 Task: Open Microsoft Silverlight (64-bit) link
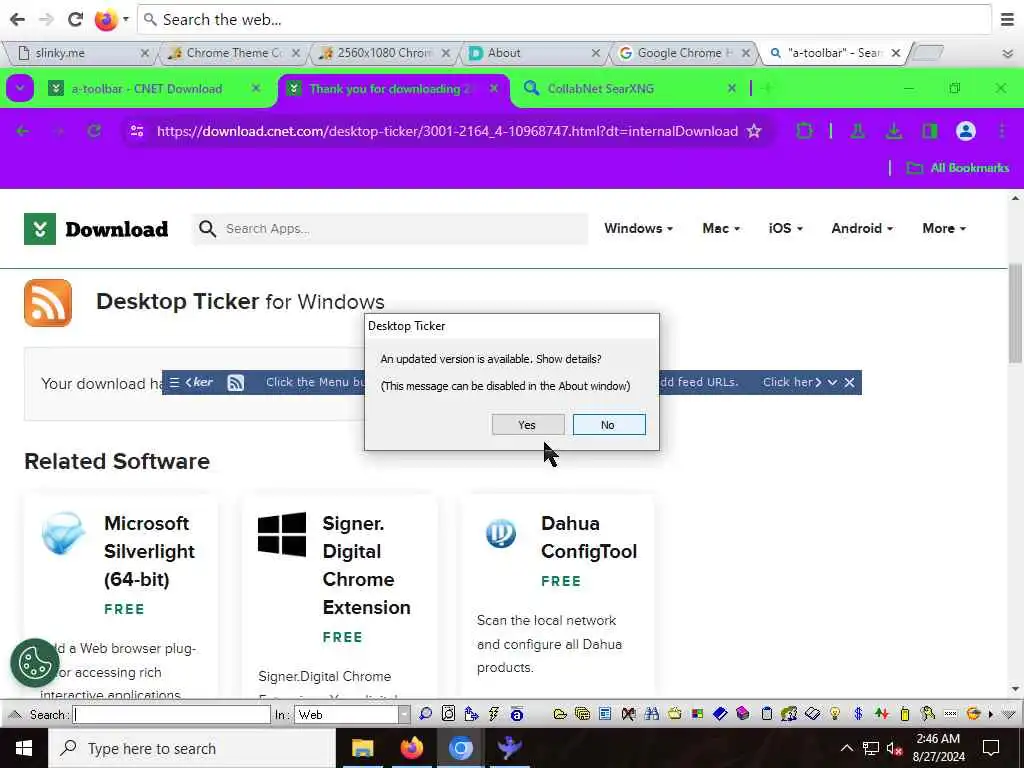pos(150,551)
